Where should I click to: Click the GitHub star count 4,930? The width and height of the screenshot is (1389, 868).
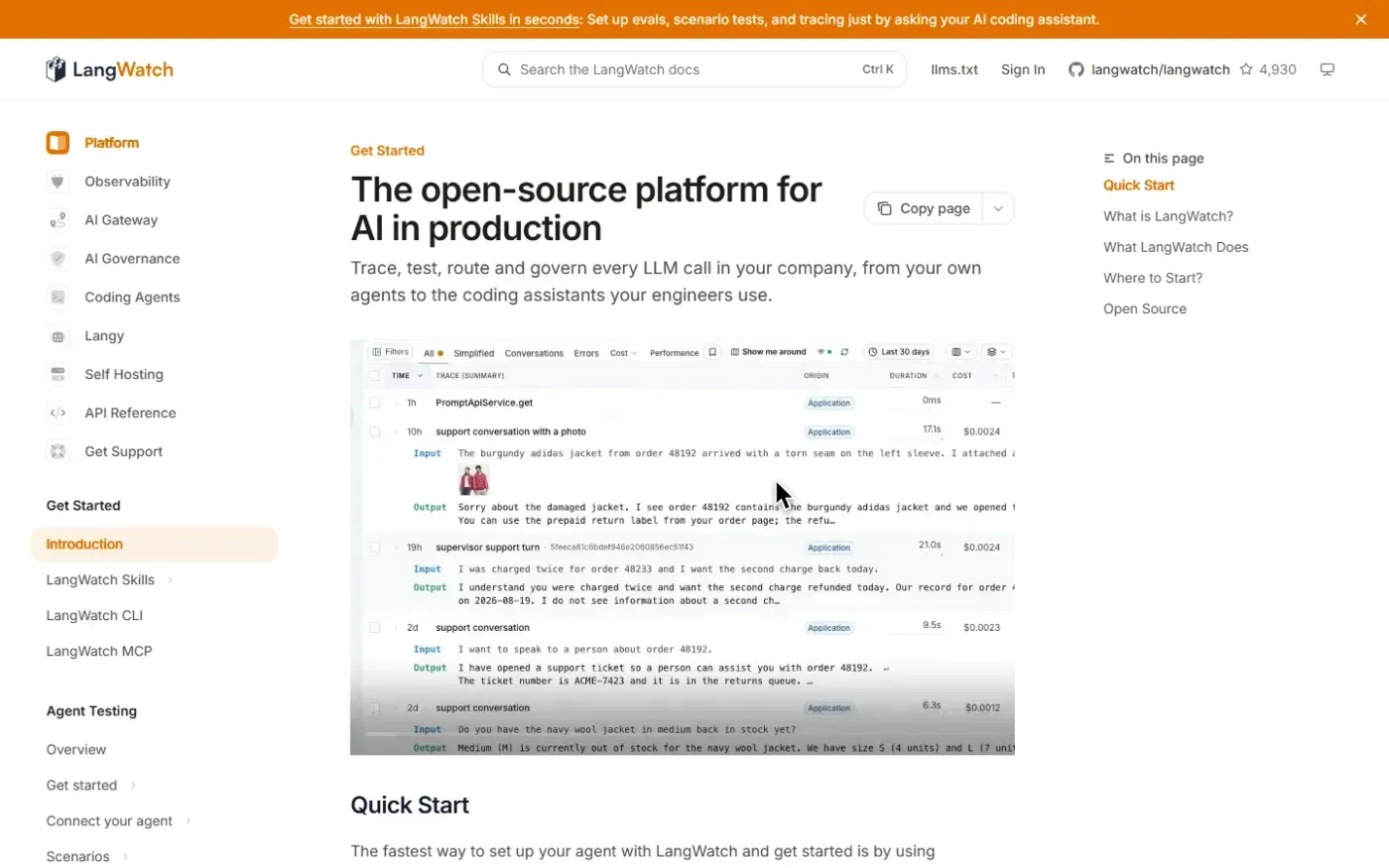point(1268,69)
